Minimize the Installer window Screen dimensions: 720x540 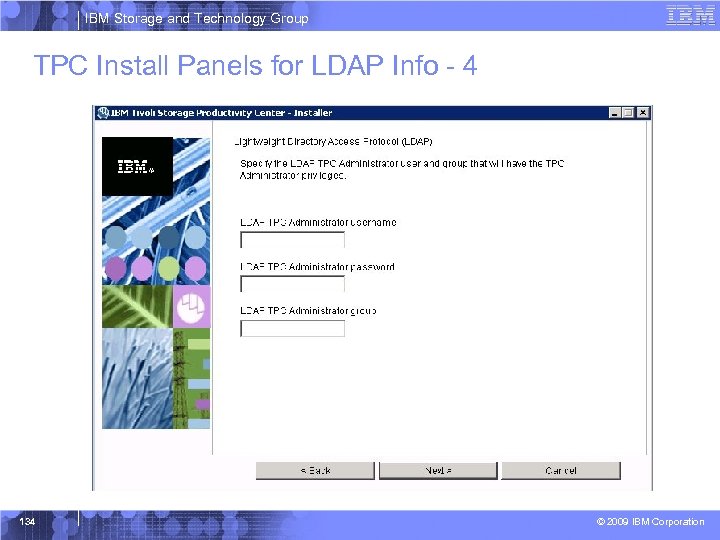pos(615,112)
